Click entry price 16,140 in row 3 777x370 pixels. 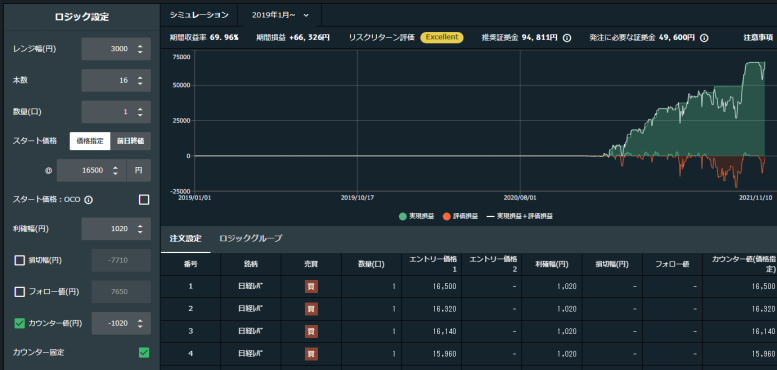click(444, 331)
